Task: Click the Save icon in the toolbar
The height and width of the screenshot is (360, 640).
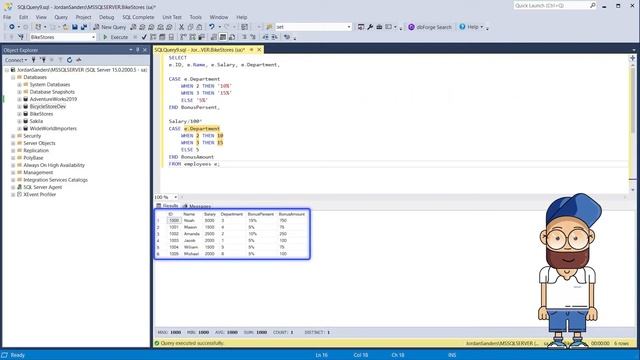Action: pos(75,27)
